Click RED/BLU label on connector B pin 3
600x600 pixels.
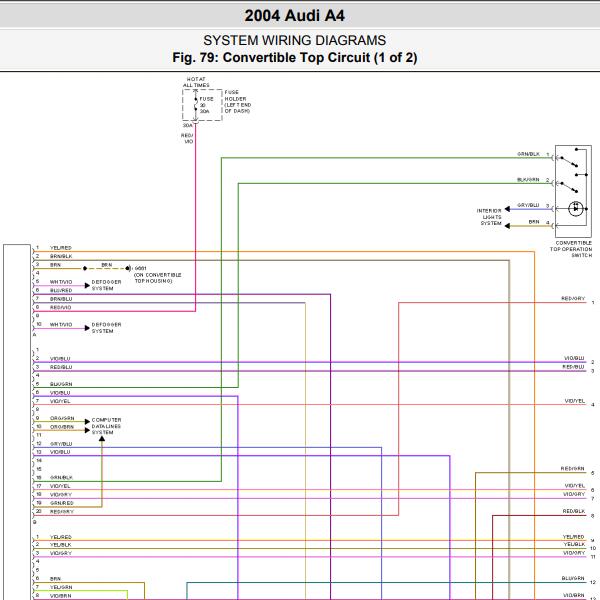point(61,367)
